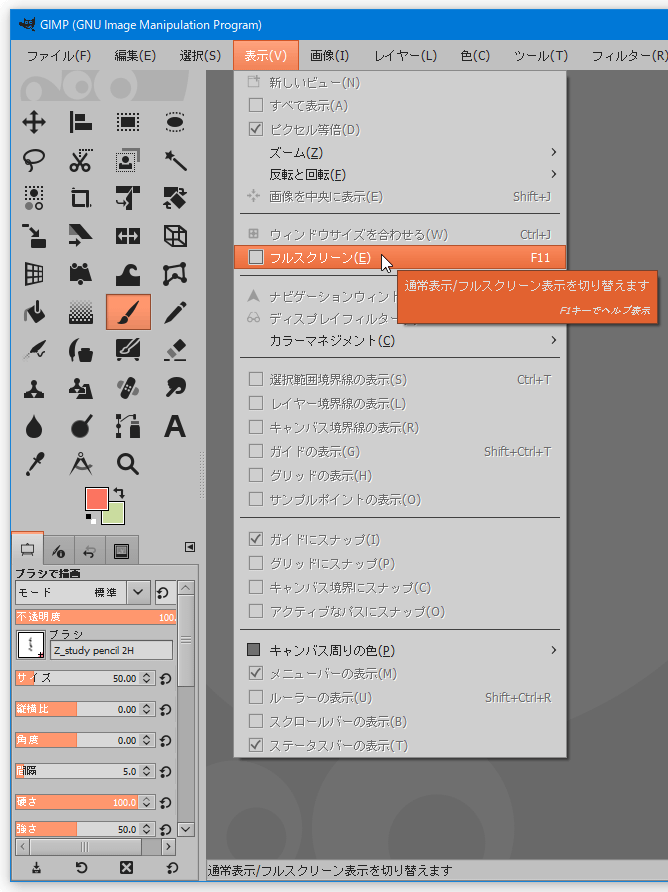The width and height of the screenshot is (668, 892).
Task: Select the By Color Select tool
Action: [34, 198]
